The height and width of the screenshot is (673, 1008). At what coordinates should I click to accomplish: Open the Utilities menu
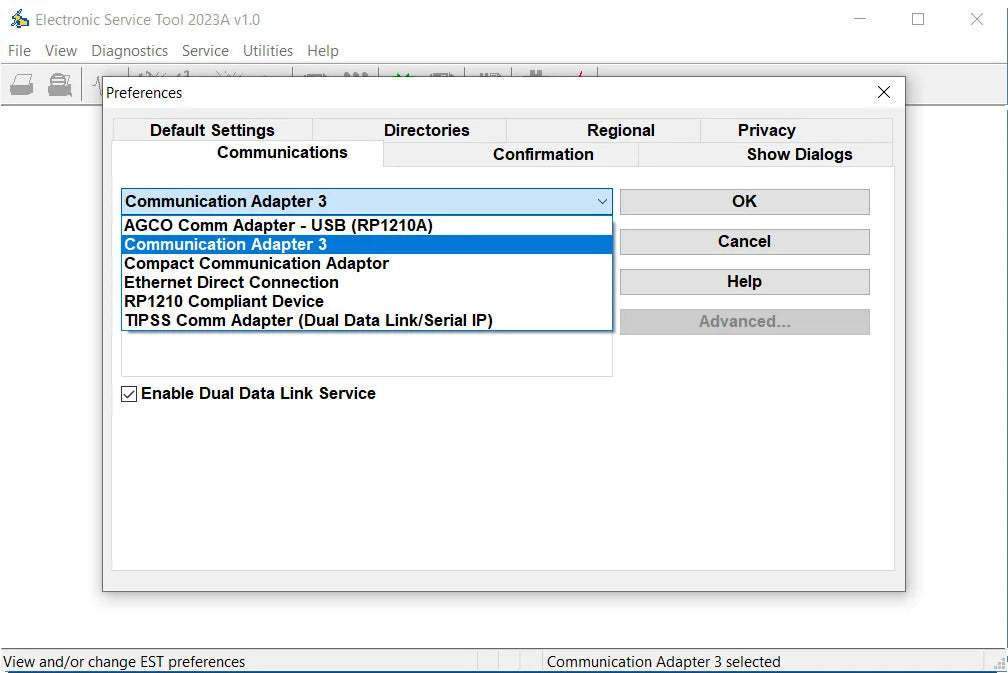[268, 50]
